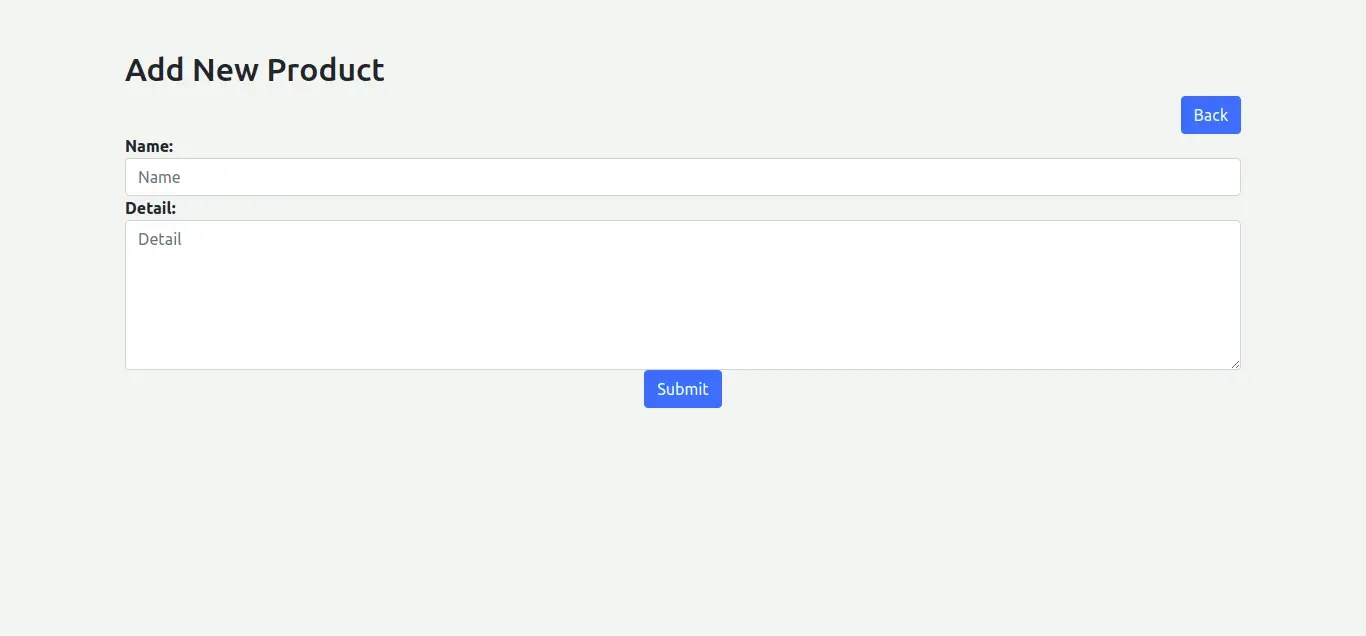The height and width of the screenshot is (636, 1366).
Task: Click the blue Back button
Action: 1210,115
